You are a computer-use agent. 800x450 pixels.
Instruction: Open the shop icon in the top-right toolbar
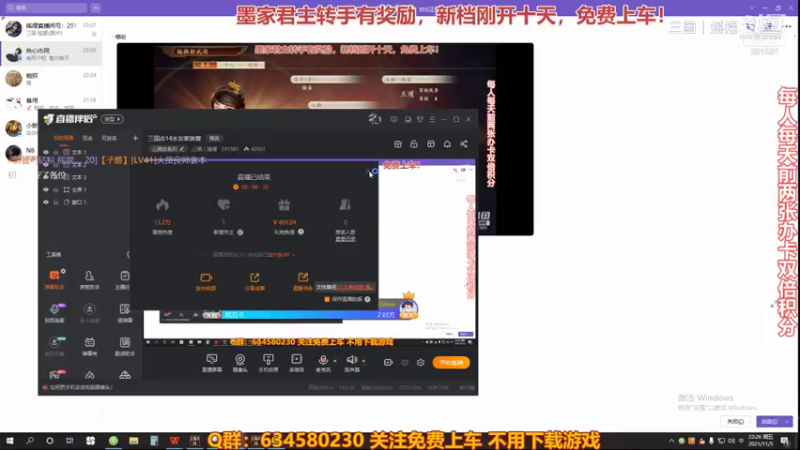(398, 144)
